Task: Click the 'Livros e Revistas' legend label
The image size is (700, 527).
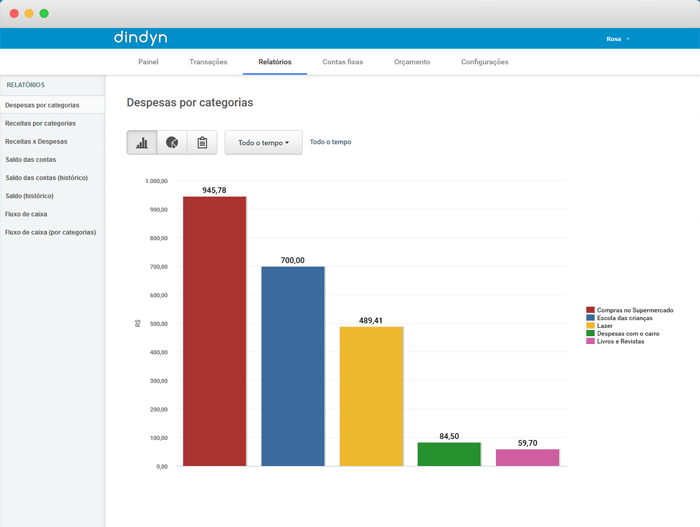Action: point(621,341)
